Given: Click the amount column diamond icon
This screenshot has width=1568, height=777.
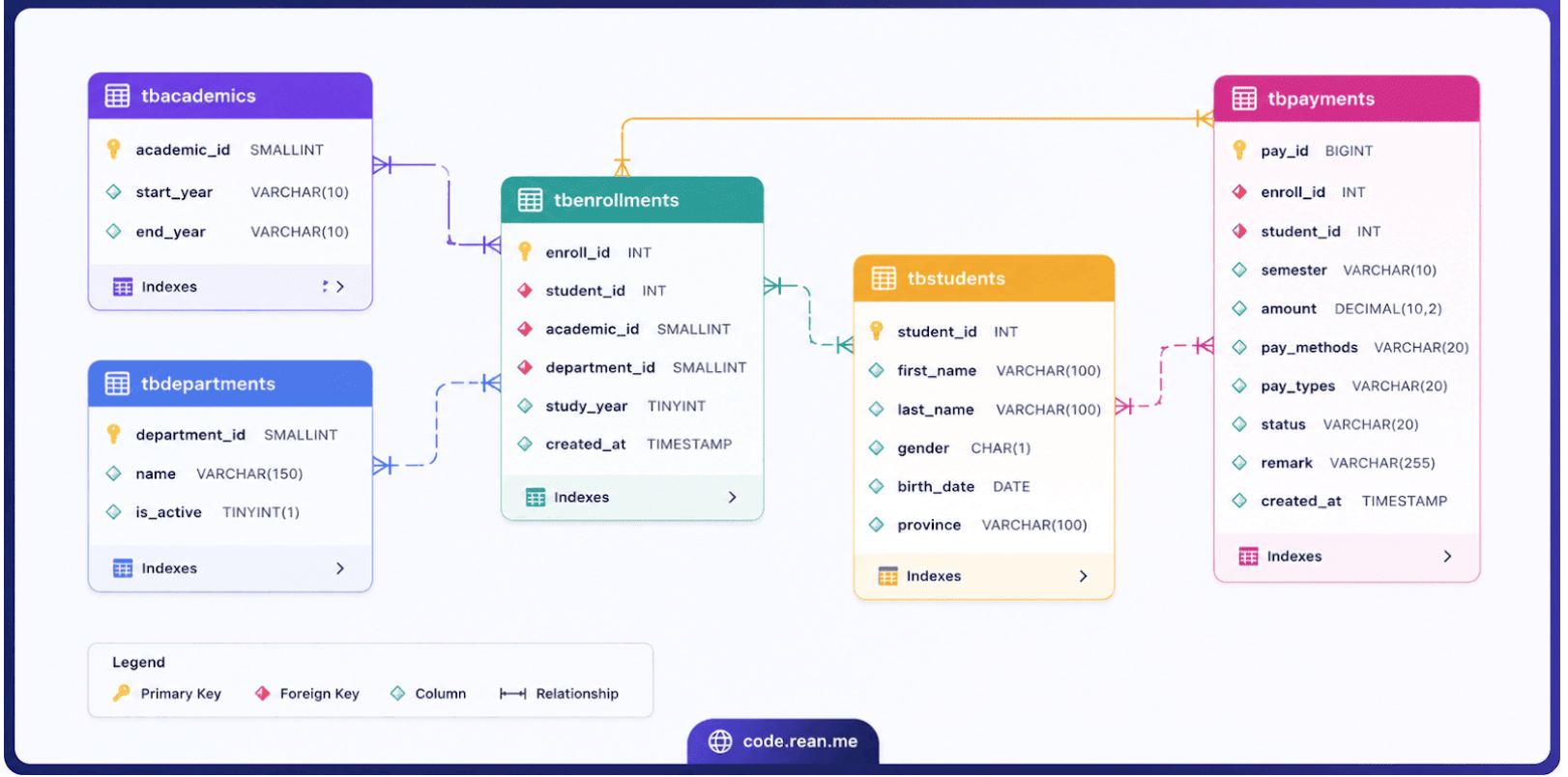Looking at the screenshot, I should coord(1239,308).
